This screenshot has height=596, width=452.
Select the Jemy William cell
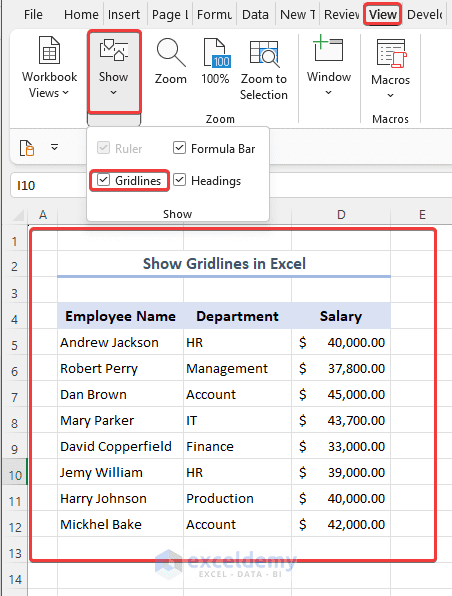pos(121,472)
